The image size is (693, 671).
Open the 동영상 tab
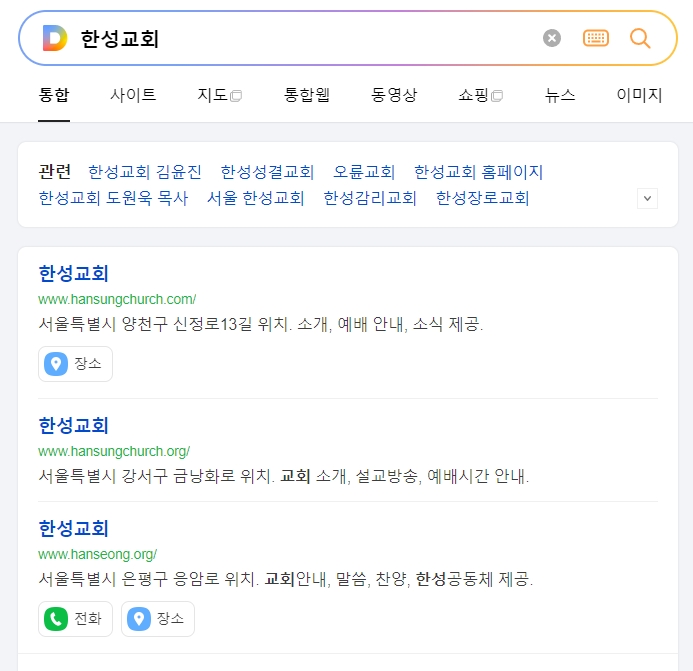pos(394,95)
